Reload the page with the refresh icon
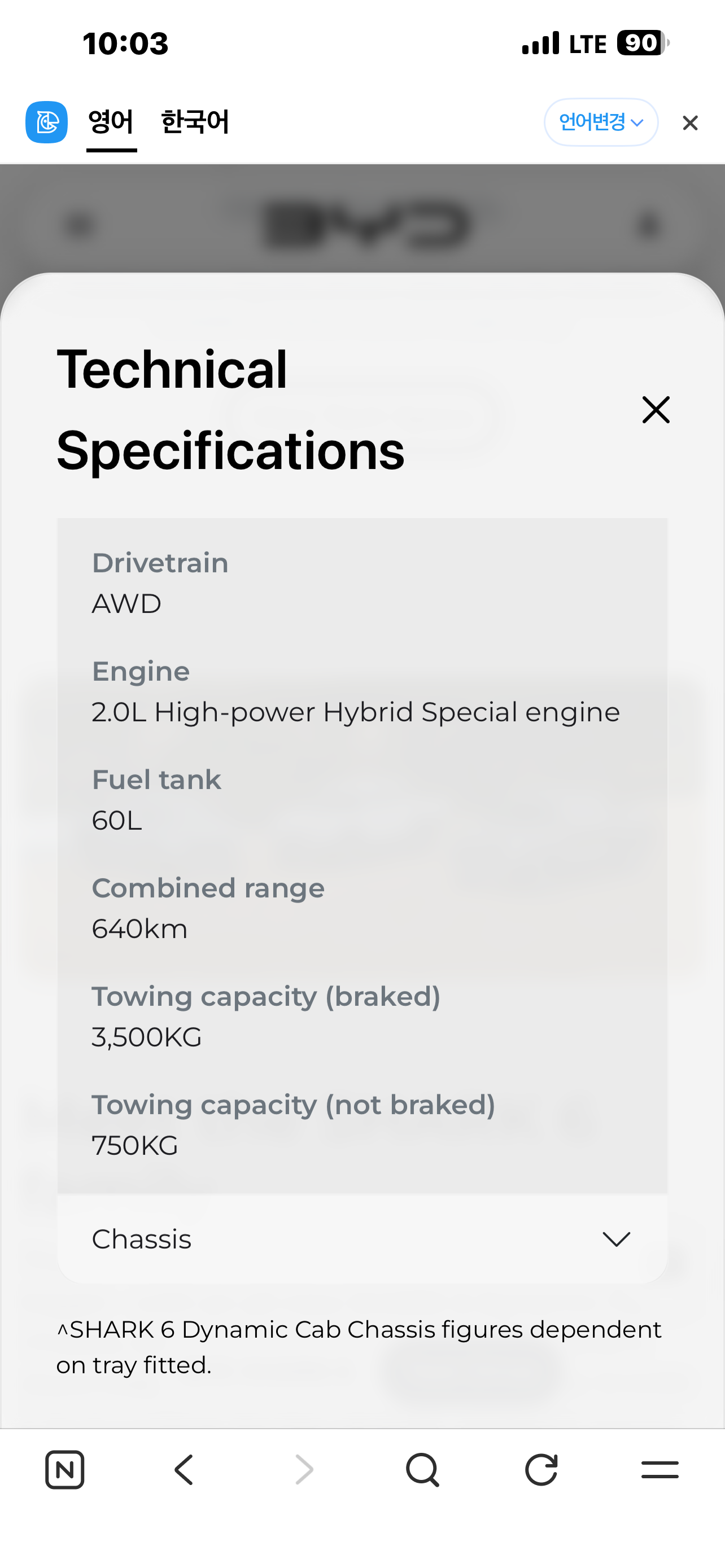 click(541, 1470)
